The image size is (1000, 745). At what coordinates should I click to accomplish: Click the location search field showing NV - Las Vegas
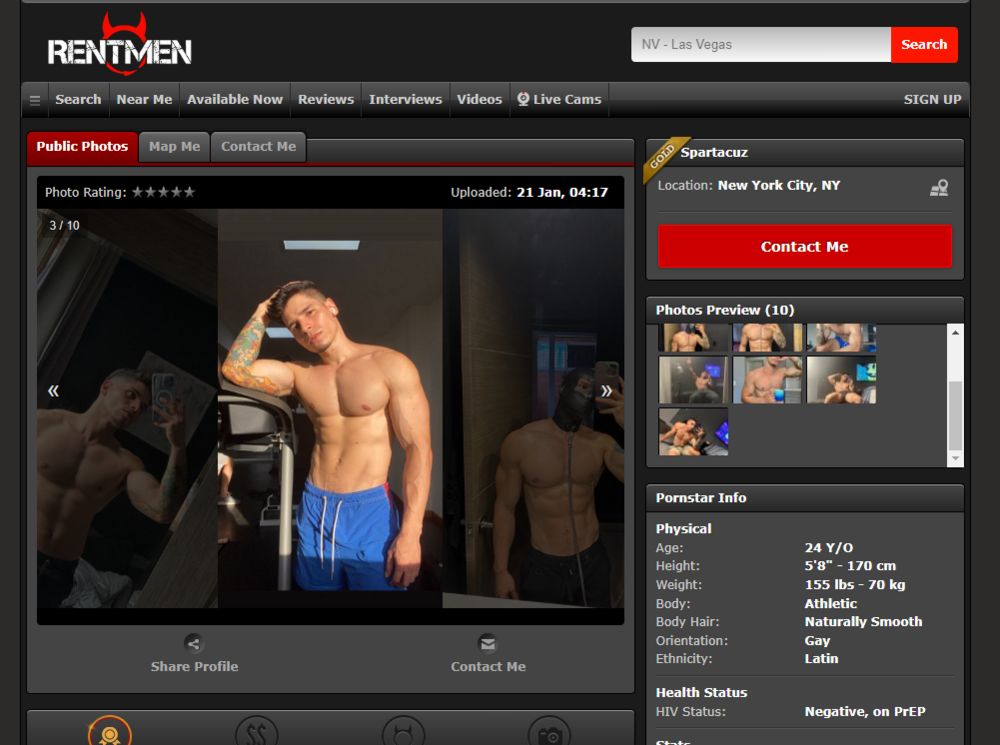760,45
